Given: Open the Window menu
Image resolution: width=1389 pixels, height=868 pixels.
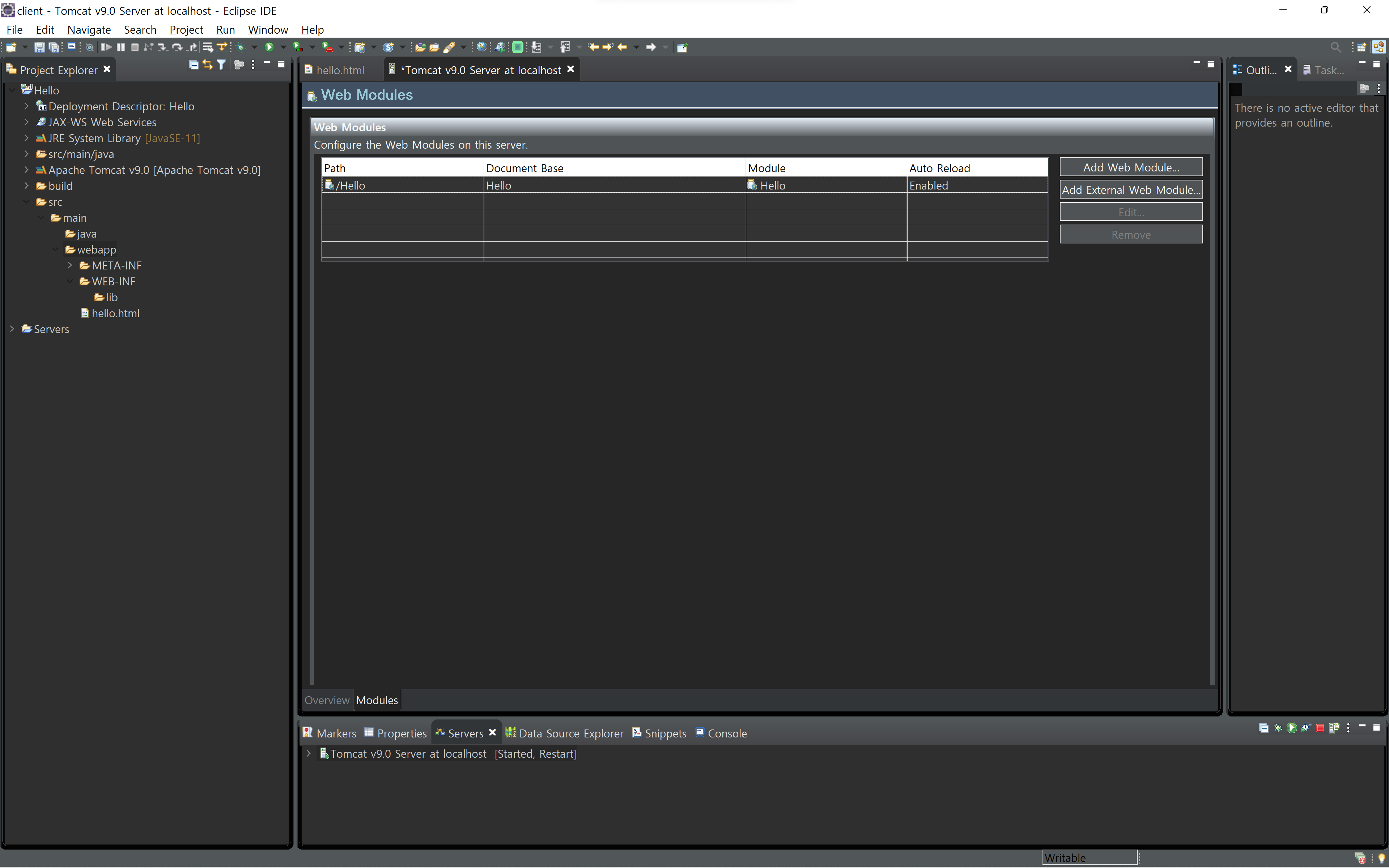Looking at the screenshot, I should [x=267, y=29].
